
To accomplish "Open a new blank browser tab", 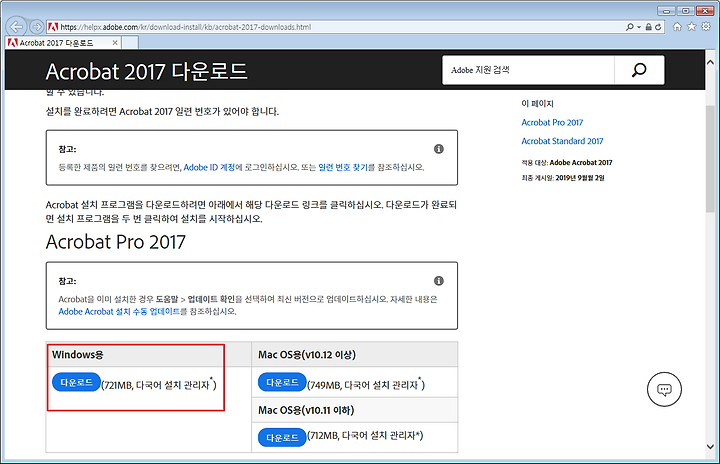I will pyautogui.click(x=130, y=43).
